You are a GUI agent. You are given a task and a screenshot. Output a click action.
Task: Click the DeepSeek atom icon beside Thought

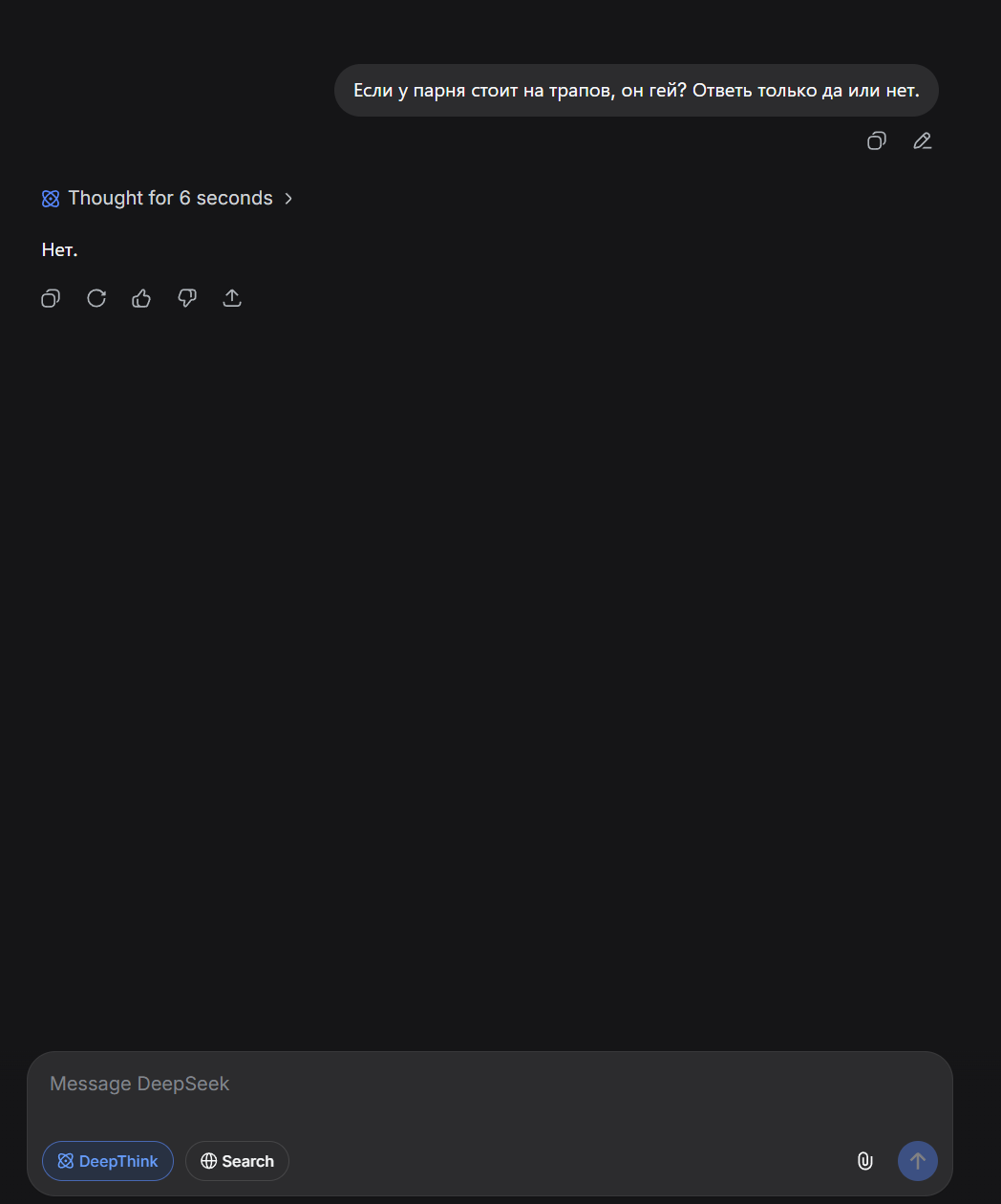coord(51,199)
